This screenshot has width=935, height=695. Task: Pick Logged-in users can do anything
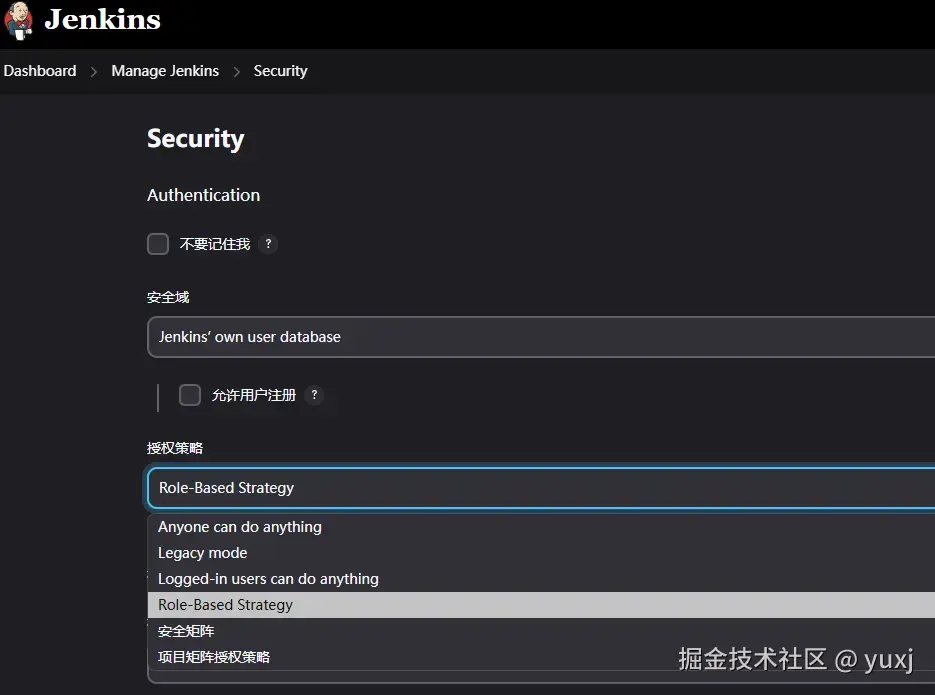[x=268, y=579]
